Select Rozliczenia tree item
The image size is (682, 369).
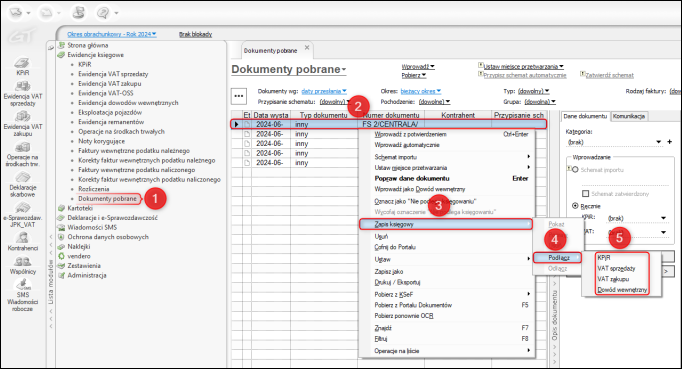[x=94, y=189]
